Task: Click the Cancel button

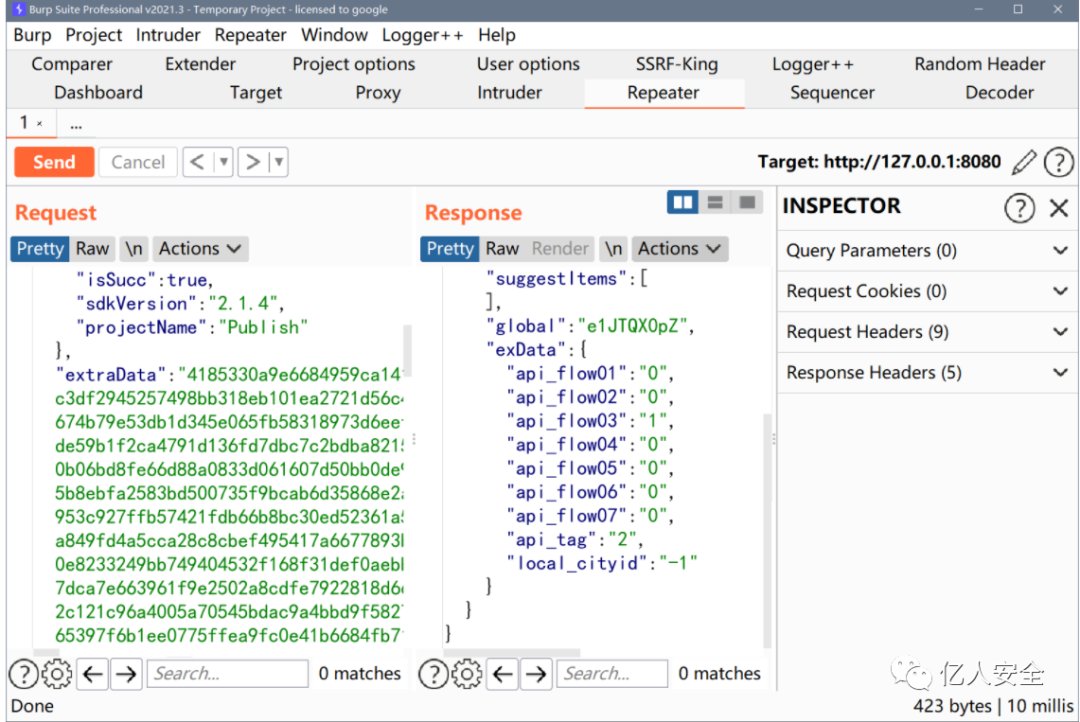Action: pyautogui.click(x=138, y=163)
